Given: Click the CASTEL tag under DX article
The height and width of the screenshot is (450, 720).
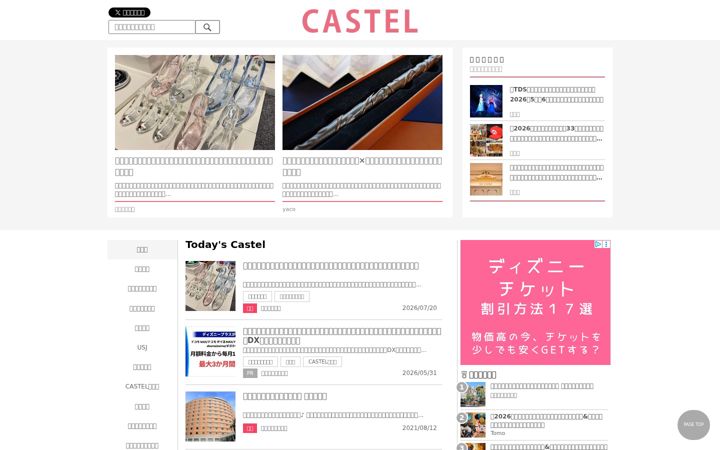Looking at the screenshot, I should click(x=322, y=362).
